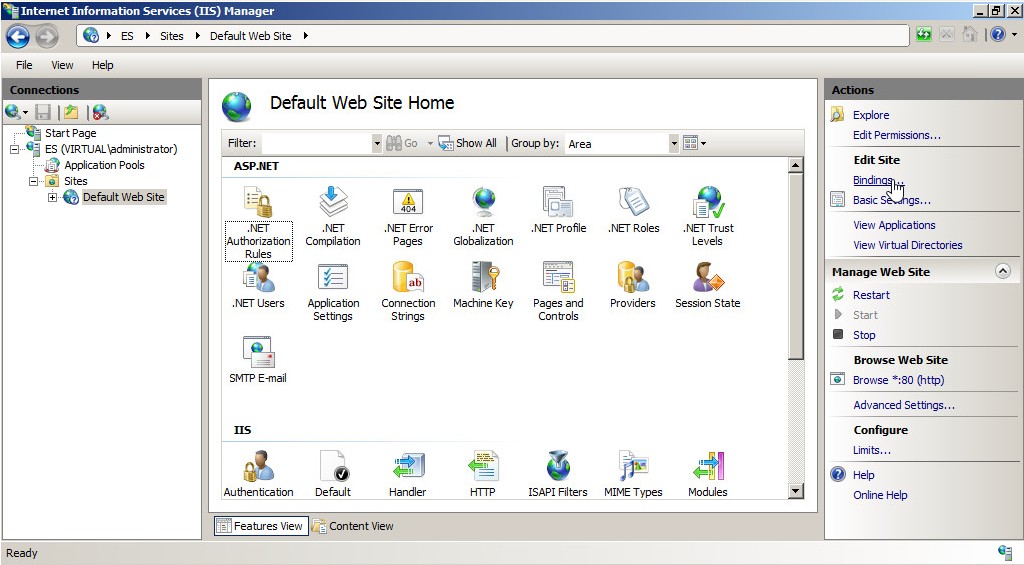This screenshot has width=1024, height=565.
Task: Expand the Default Web Site tree node
Action: 53,197
